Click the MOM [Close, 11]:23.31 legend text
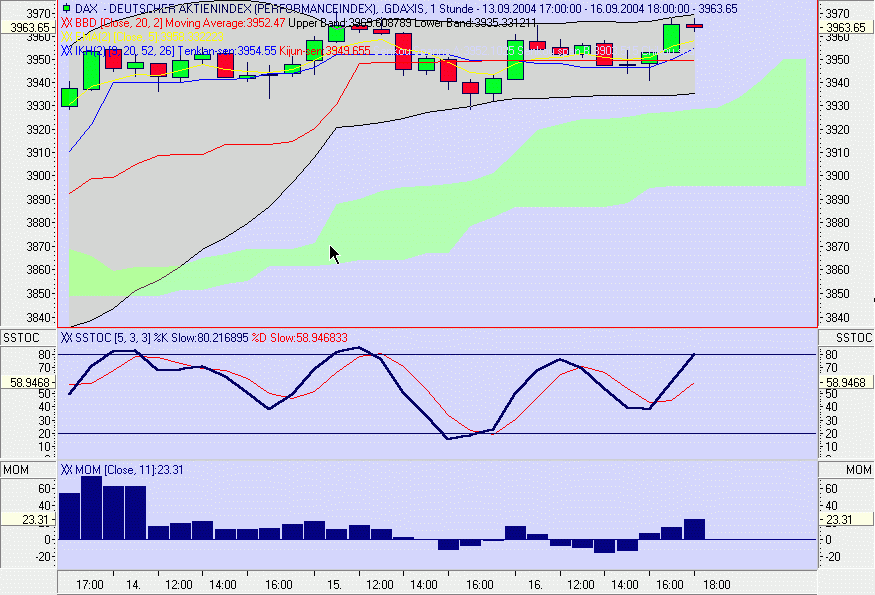 click(129, 469)
